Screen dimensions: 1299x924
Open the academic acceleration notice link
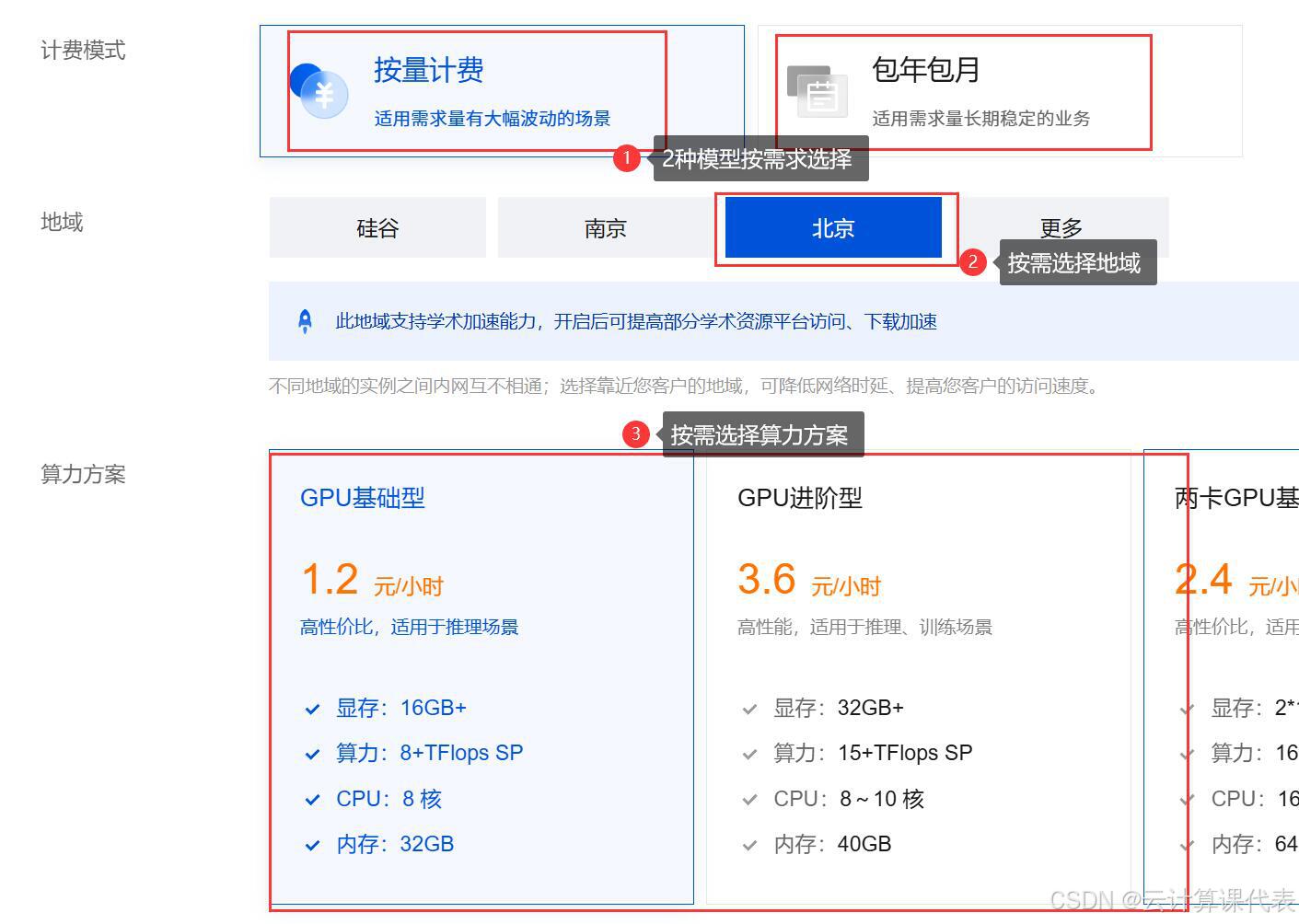[x=635, y=321]
